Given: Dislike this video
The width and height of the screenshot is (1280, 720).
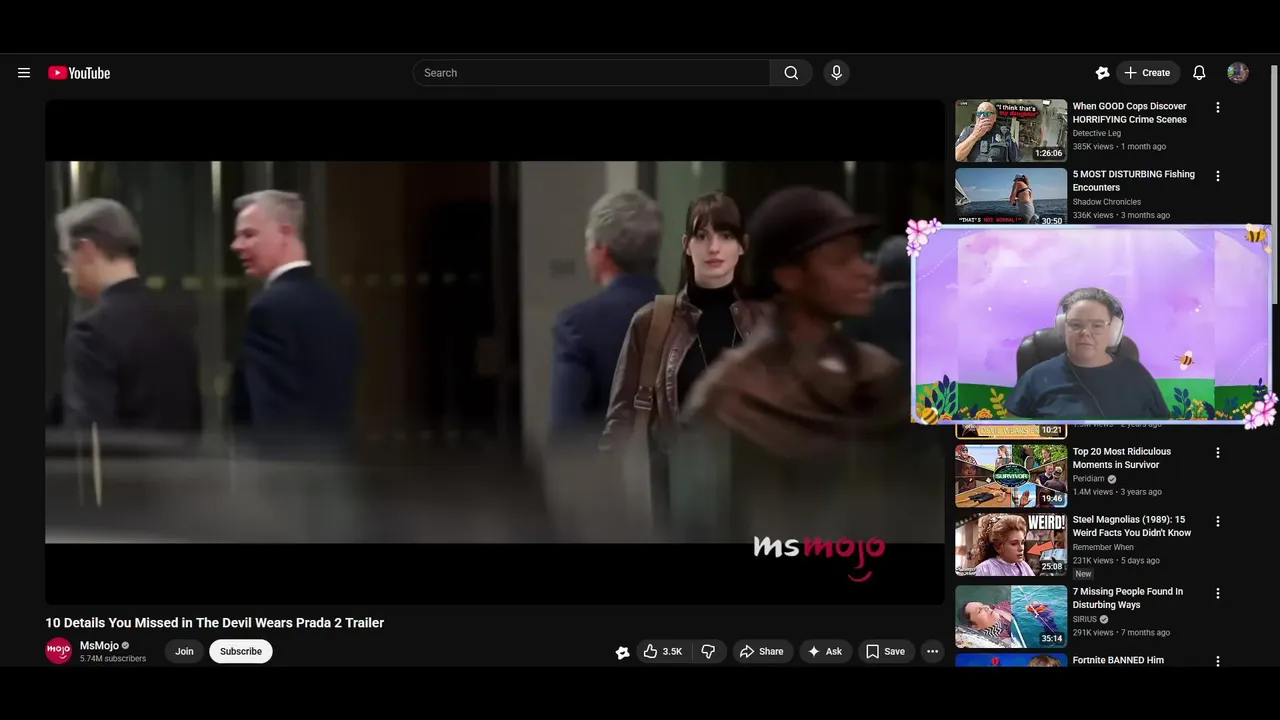Looking at the screenshot, I should point(708,651).
